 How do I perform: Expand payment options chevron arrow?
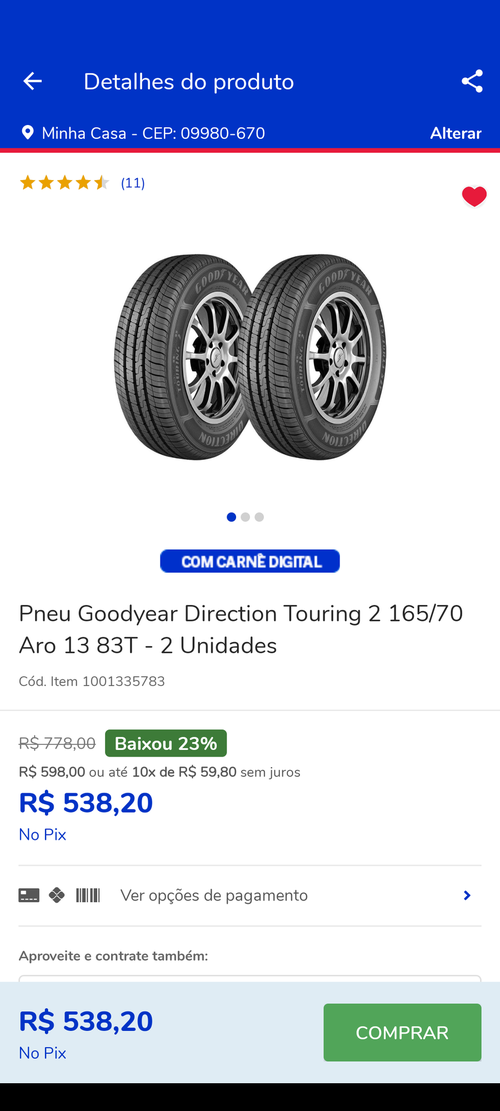[467, 896]
